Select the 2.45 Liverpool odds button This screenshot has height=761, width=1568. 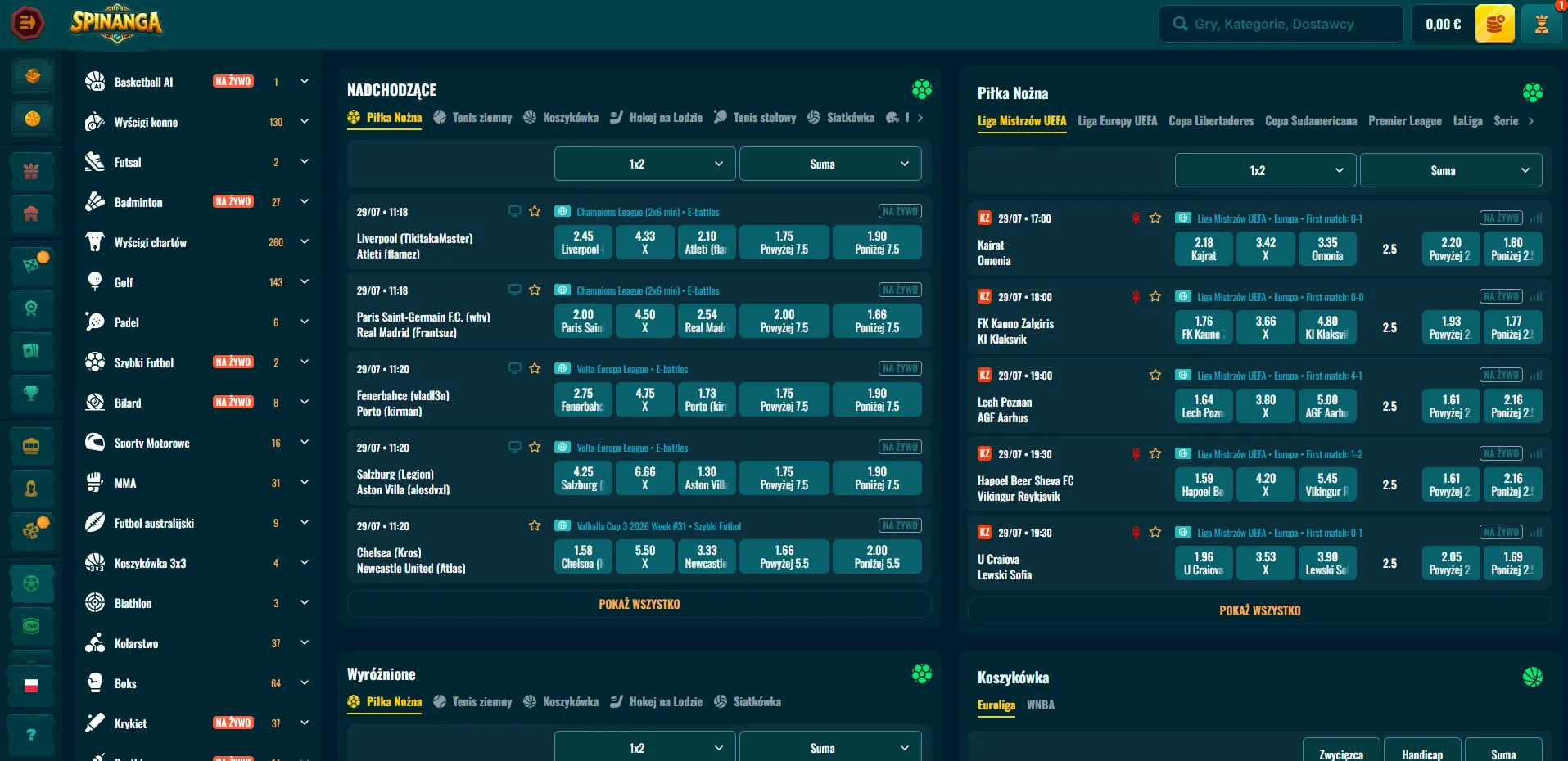[583, 242]
